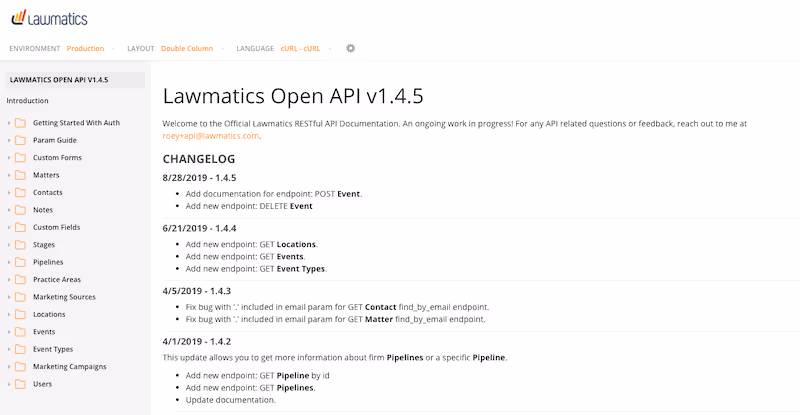
Task: Click the Custom Fields folder icon
Action: [x=20, y=227]
